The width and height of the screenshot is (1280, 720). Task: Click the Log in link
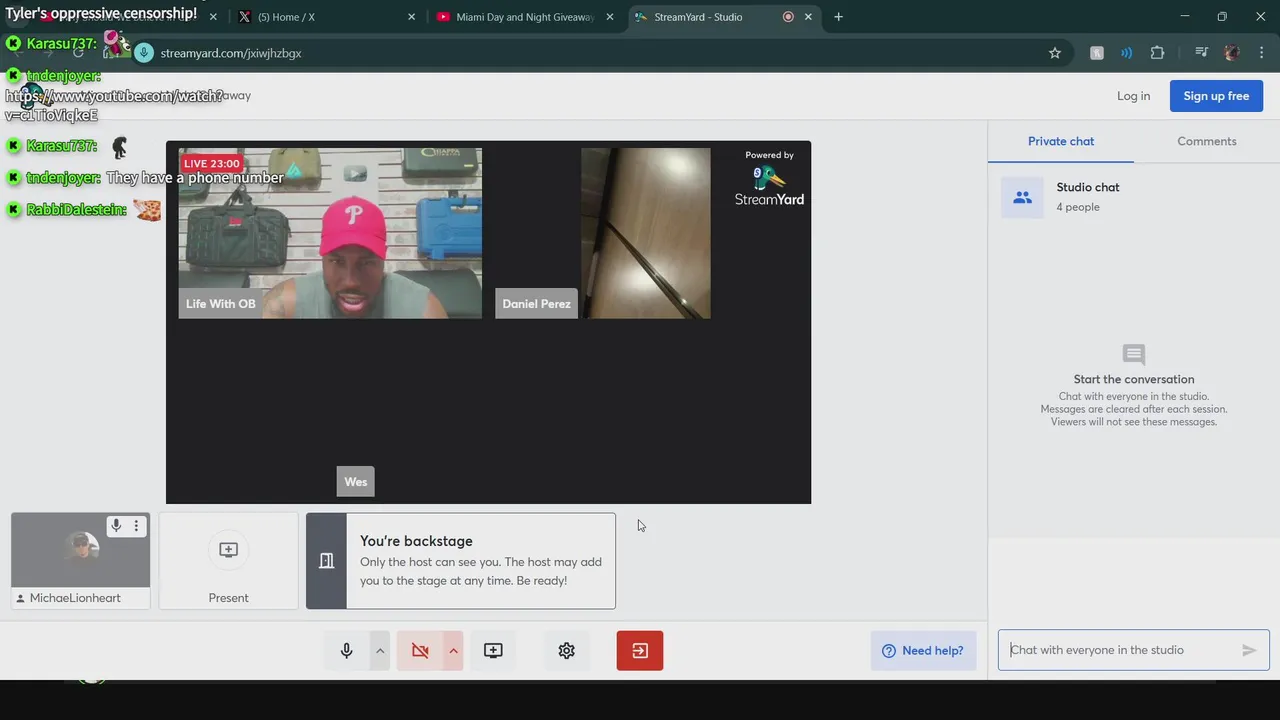pos(1133,96)
